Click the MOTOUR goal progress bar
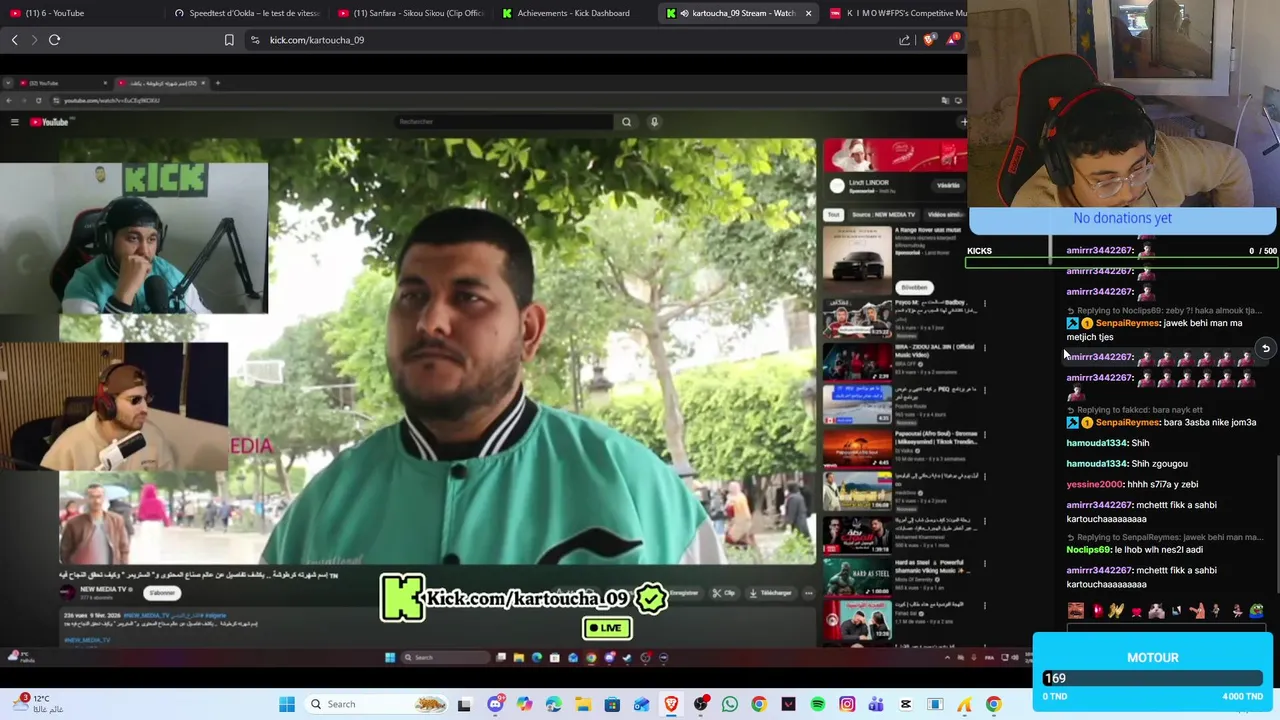 coord(1152,678)
